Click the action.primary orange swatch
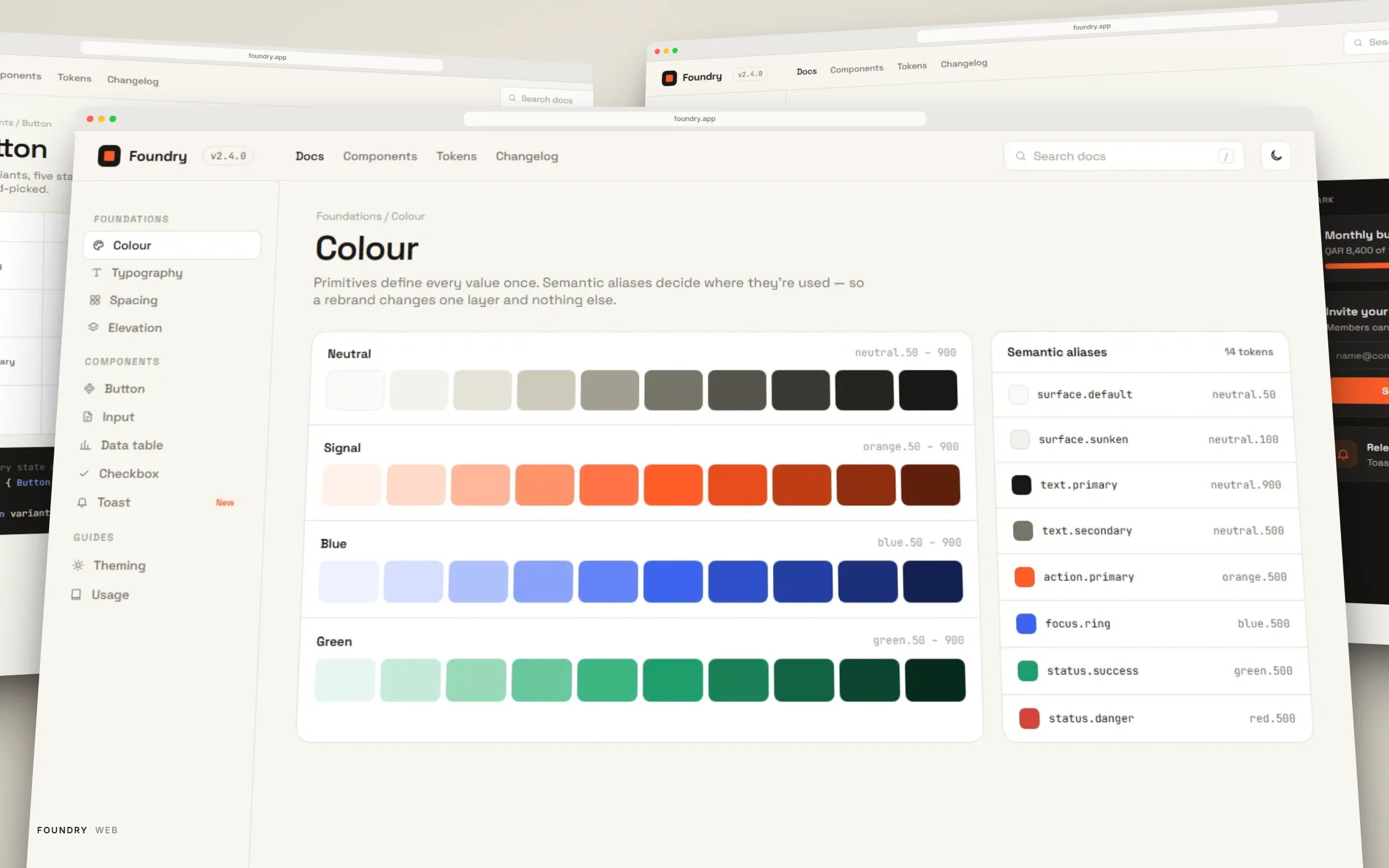This screenshot has height=868, width=1389. [x=1024, y=577]
